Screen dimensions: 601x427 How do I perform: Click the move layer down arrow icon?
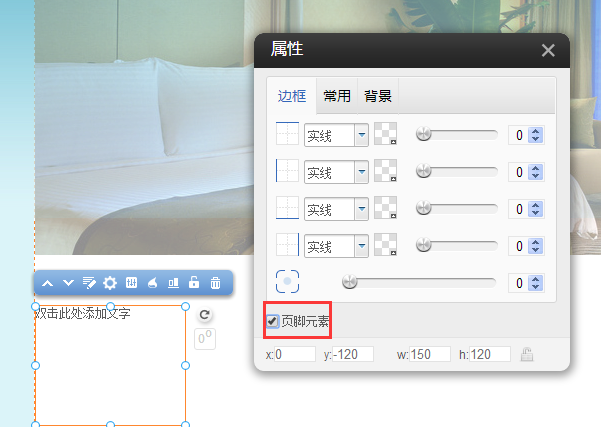68,284
